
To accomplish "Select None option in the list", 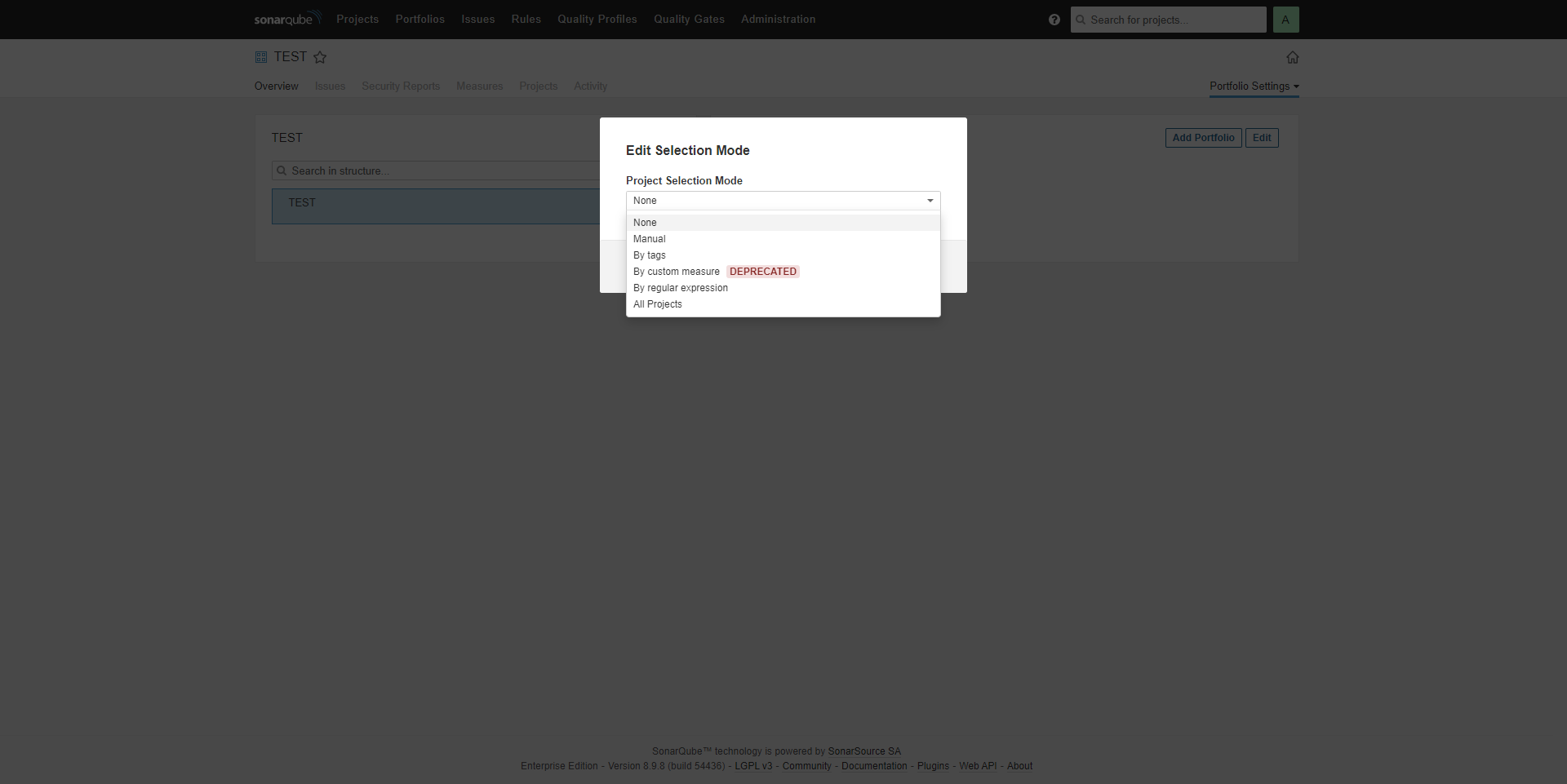I will 783,223.
